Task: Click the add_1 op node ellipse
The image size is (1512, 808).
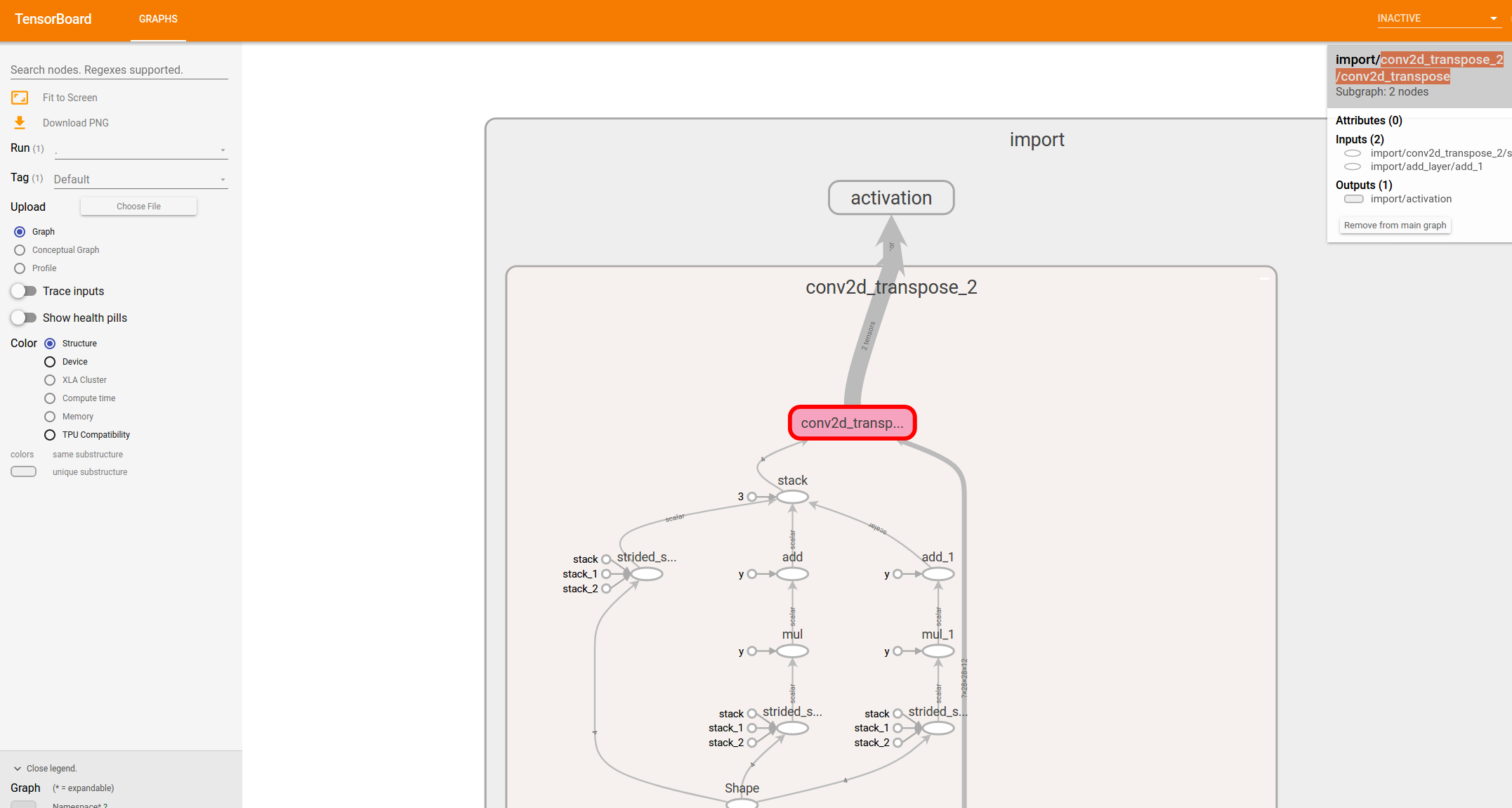Action: pyautogui.click(x=938, y=574)
